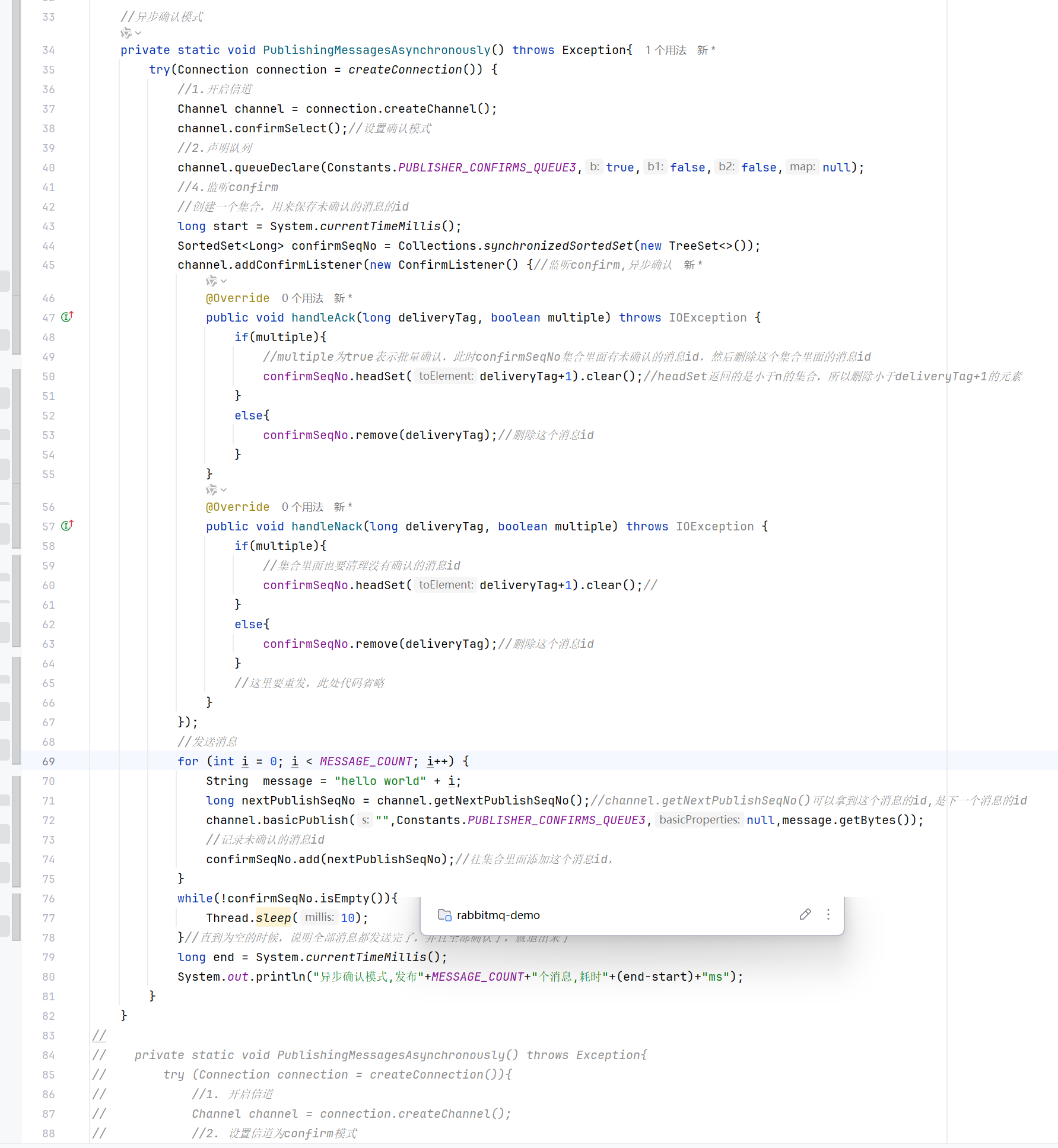Click the '新 *' author hint on line 34
This screenshot has width=1058, height=1148.
pyautogui.click(x=706, y=50)
